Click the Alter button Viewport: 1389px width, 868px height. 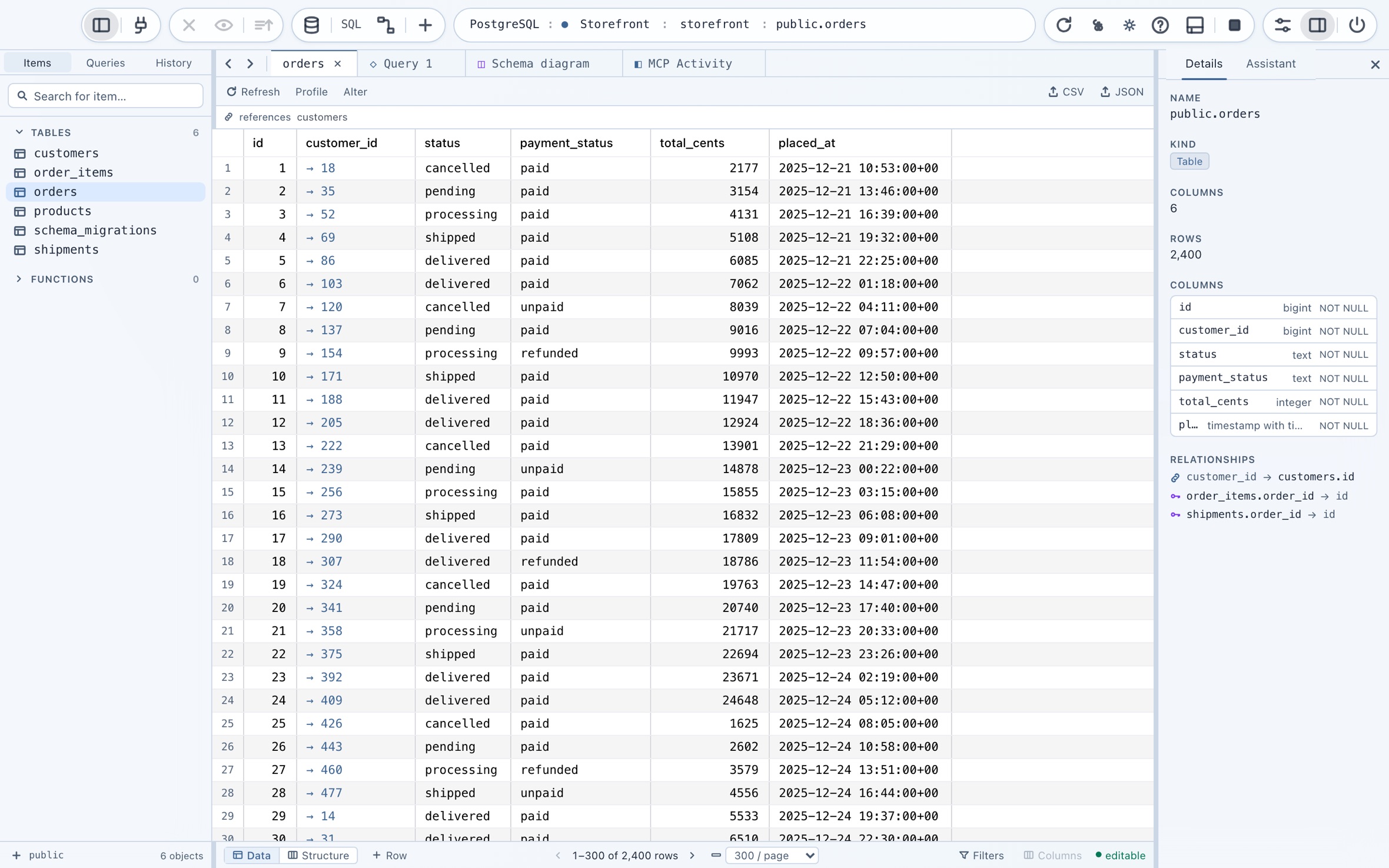click(355, 92)
